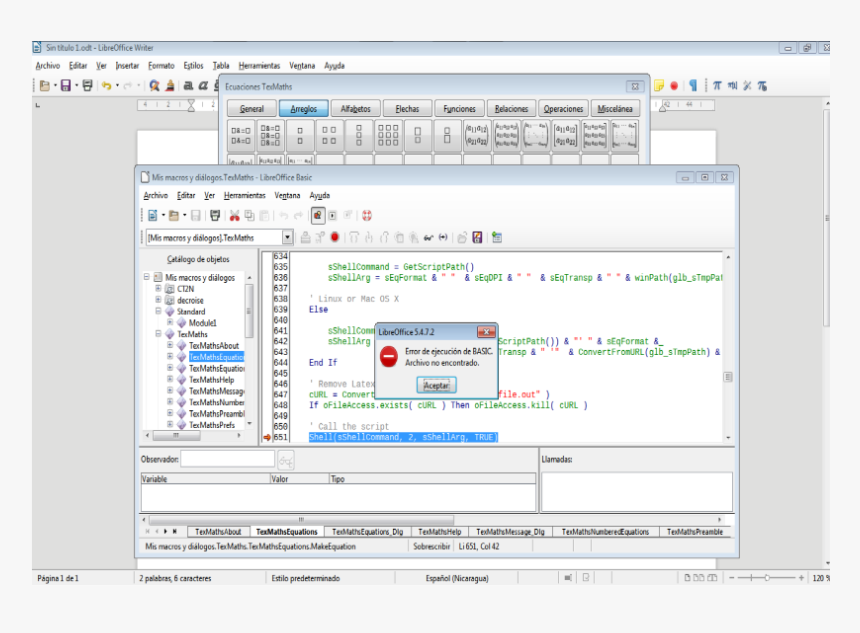Collapse the TexMaths library node
Image resolution: width=860 pixels, height=633 pixels.
(158, 334)
